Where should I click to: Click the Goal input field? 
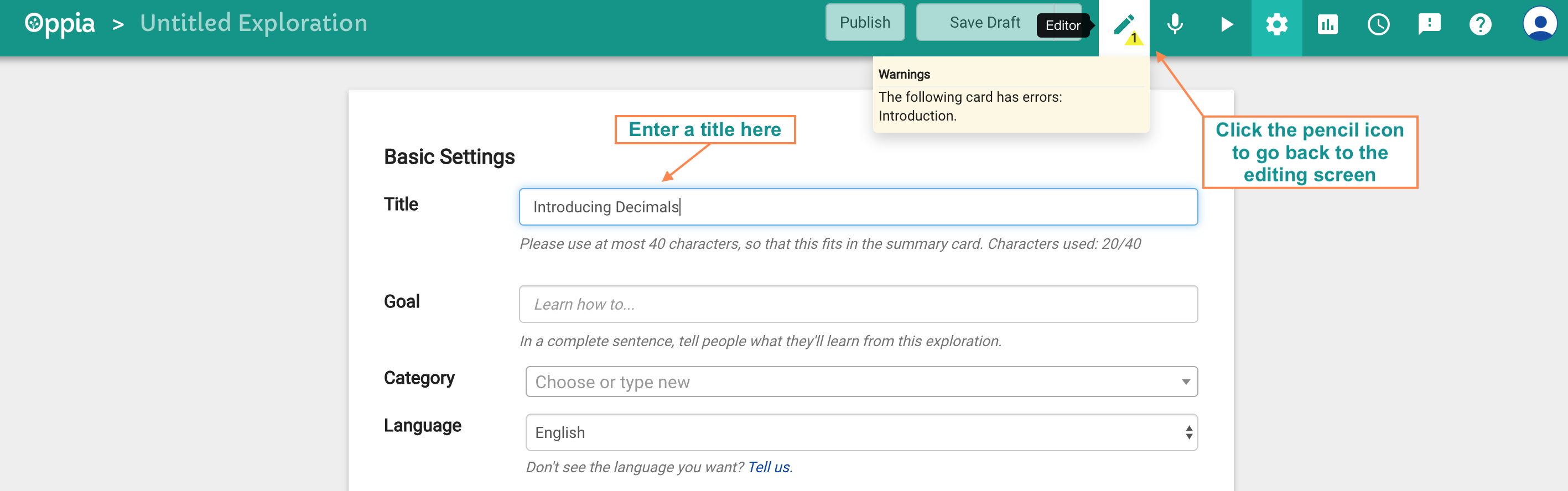pyautogui.click(x=858, y=304)
